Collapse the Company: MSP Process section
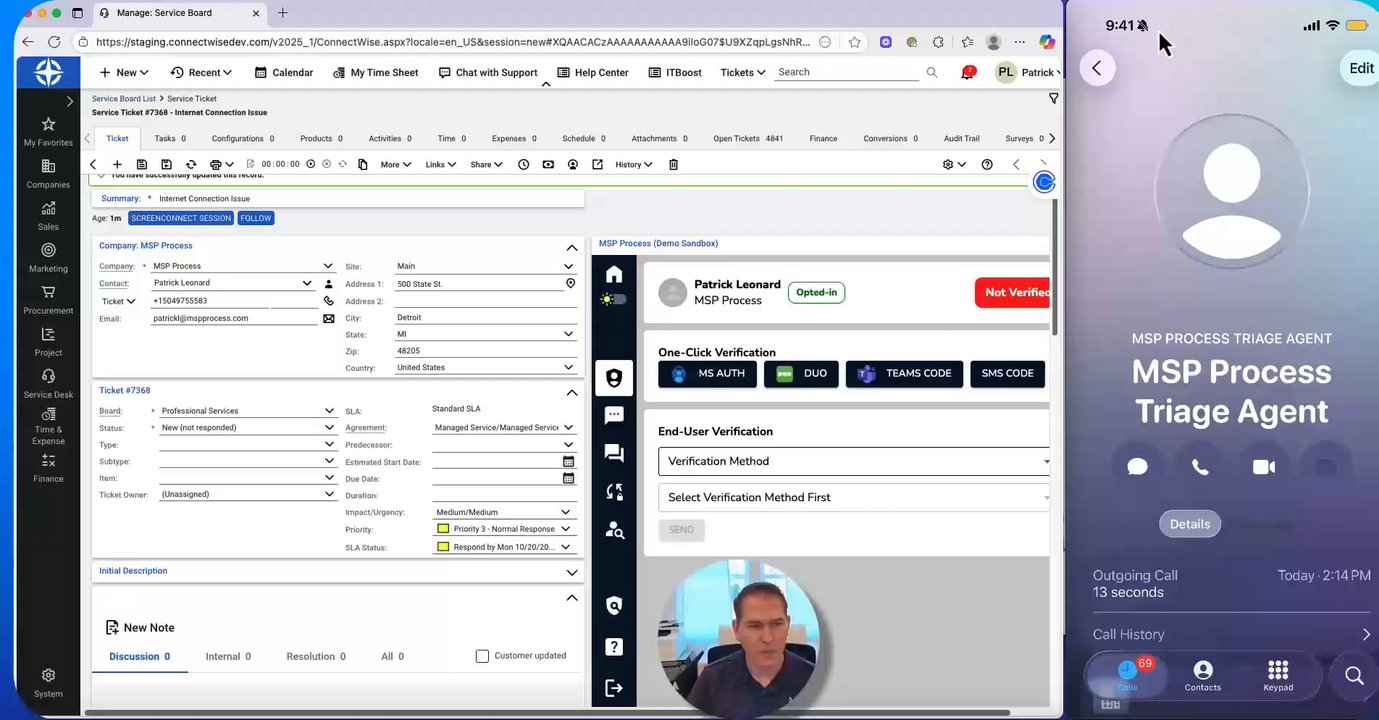Screen dimensions: 1379x720 pyautogui.click(x=572, y=247)
